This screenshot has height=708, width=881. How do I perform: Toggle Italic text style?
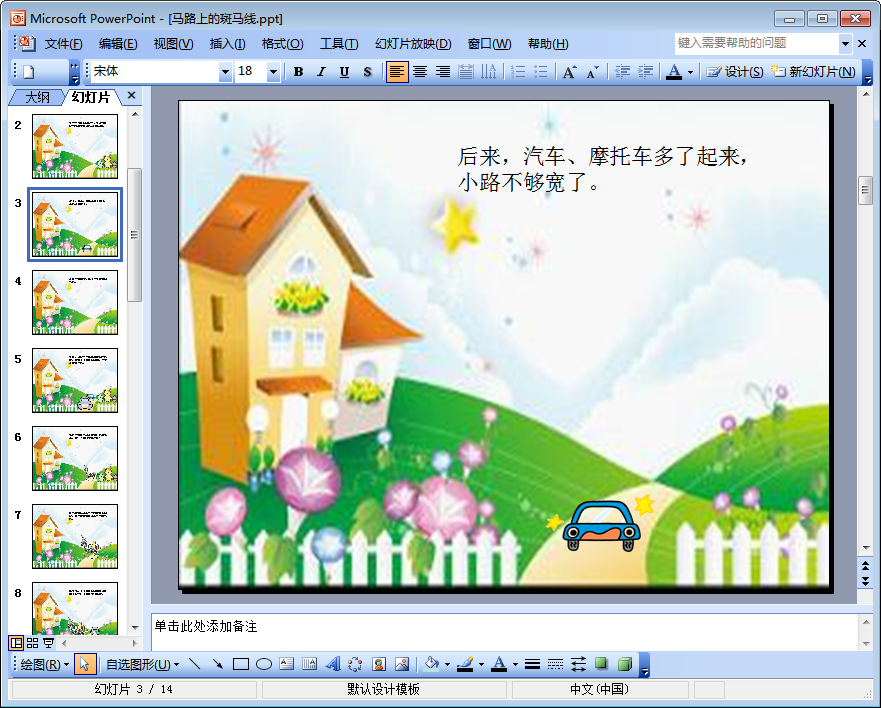tap(321, 72)
